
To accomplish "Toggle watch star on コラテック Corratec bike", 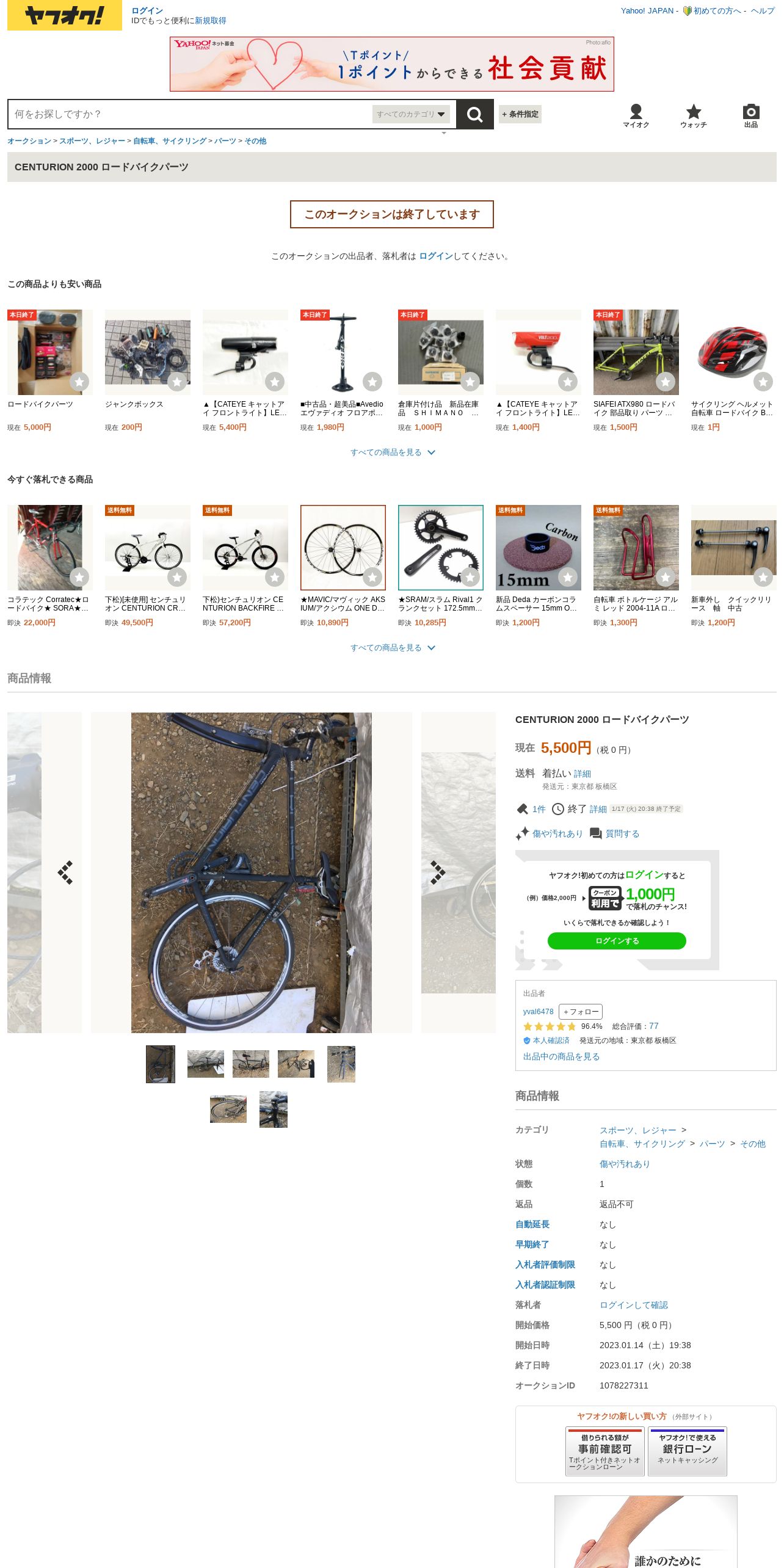I will point(79,577).
